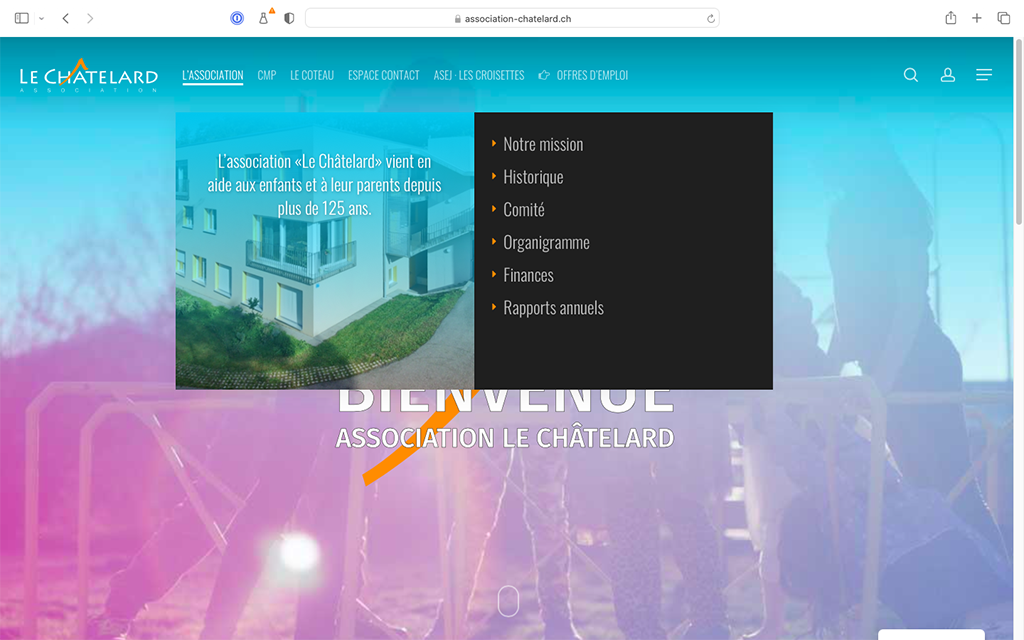This screenshot has width=1024, height=640.
Task: Click the flask extension icon with warning badge
Action: click(264, 17)
